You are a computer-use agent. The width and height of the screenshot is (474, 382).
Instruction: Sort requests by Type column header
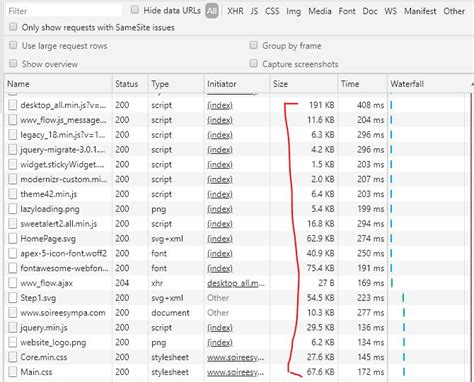[x=176, y=84]
